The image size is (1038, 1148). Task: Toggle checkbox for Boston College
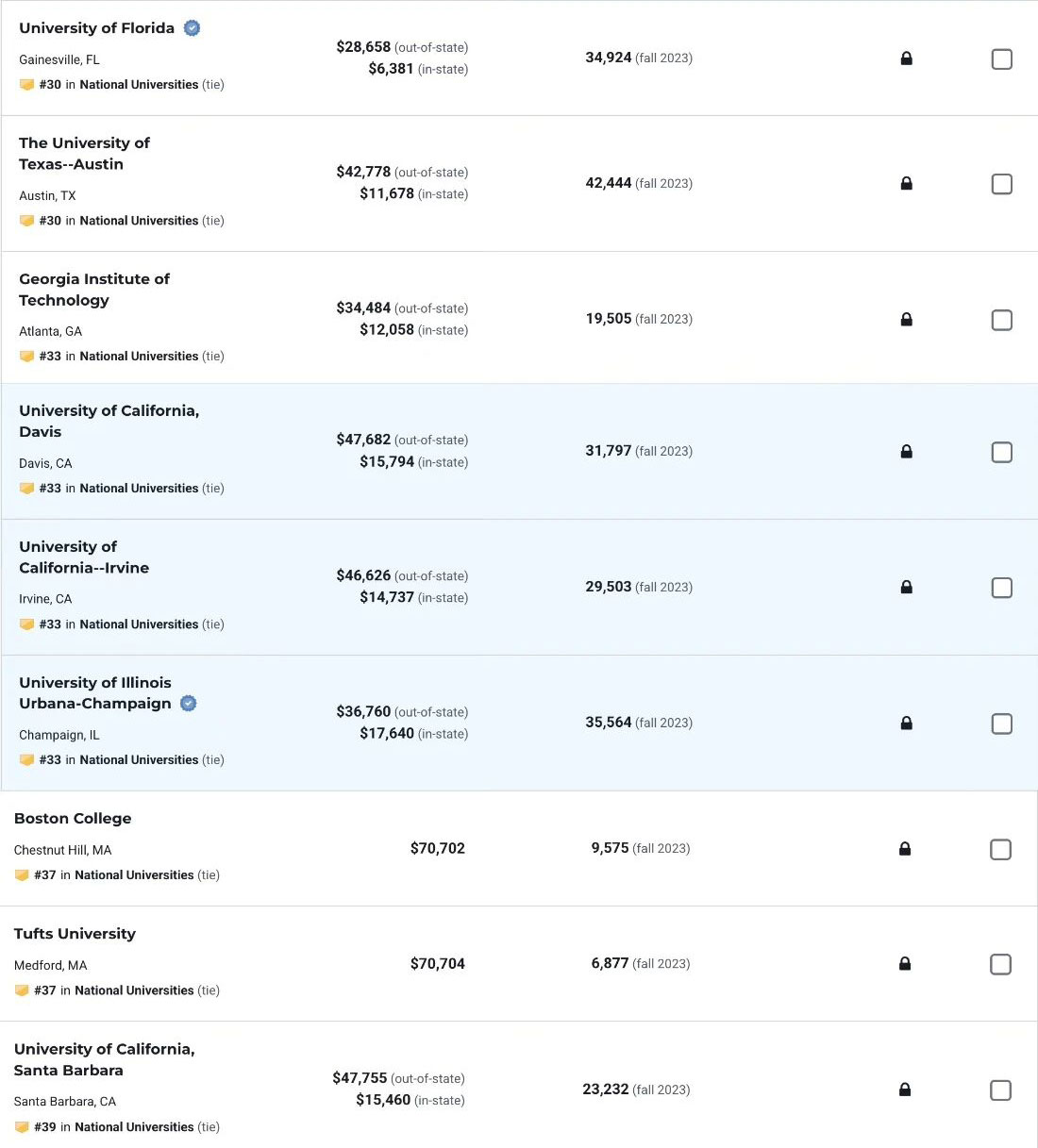point(1000,849)
